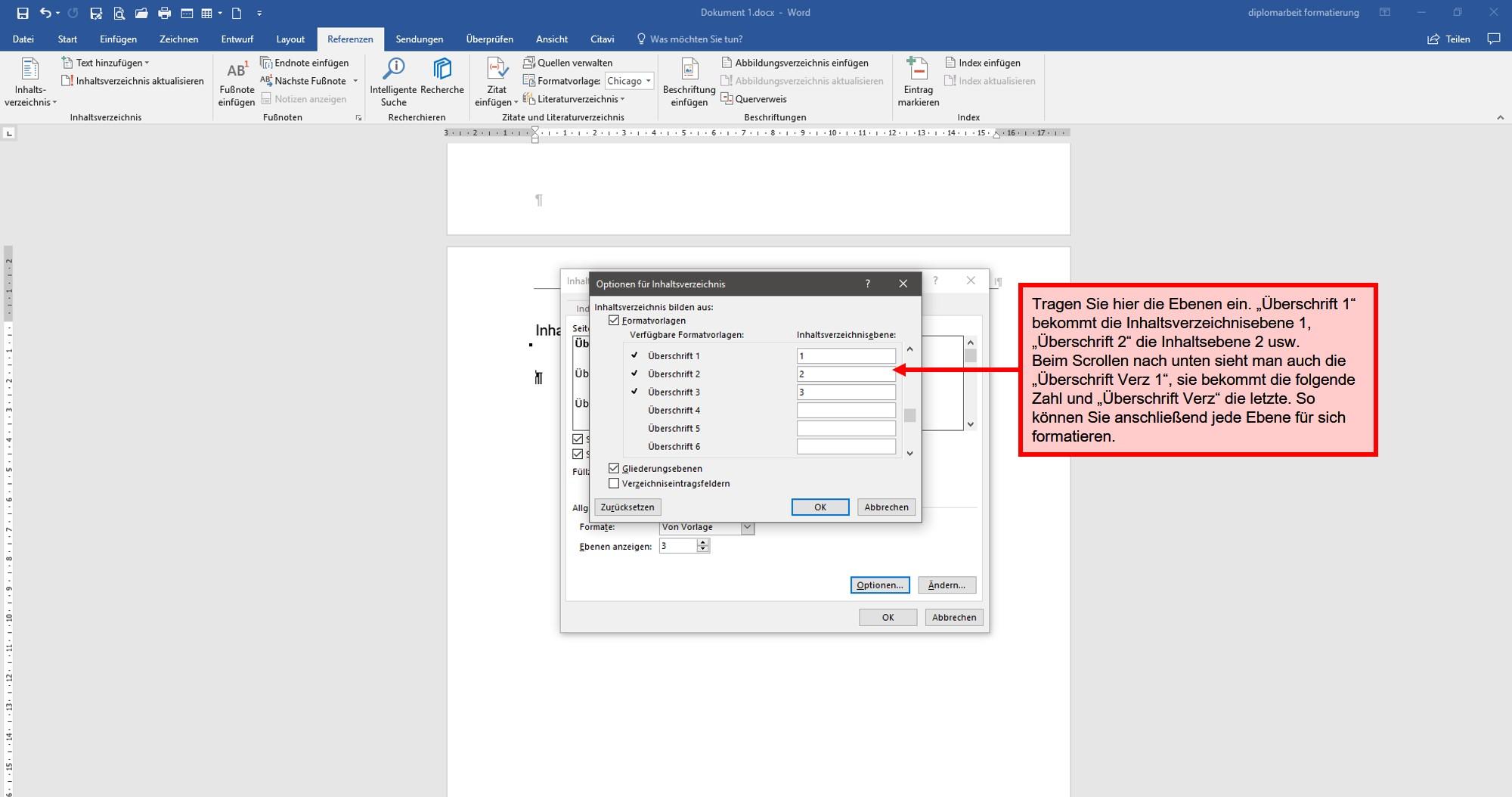1512x797 pixels.
Task: Click Nächste Fußnote
Action: 303,81
